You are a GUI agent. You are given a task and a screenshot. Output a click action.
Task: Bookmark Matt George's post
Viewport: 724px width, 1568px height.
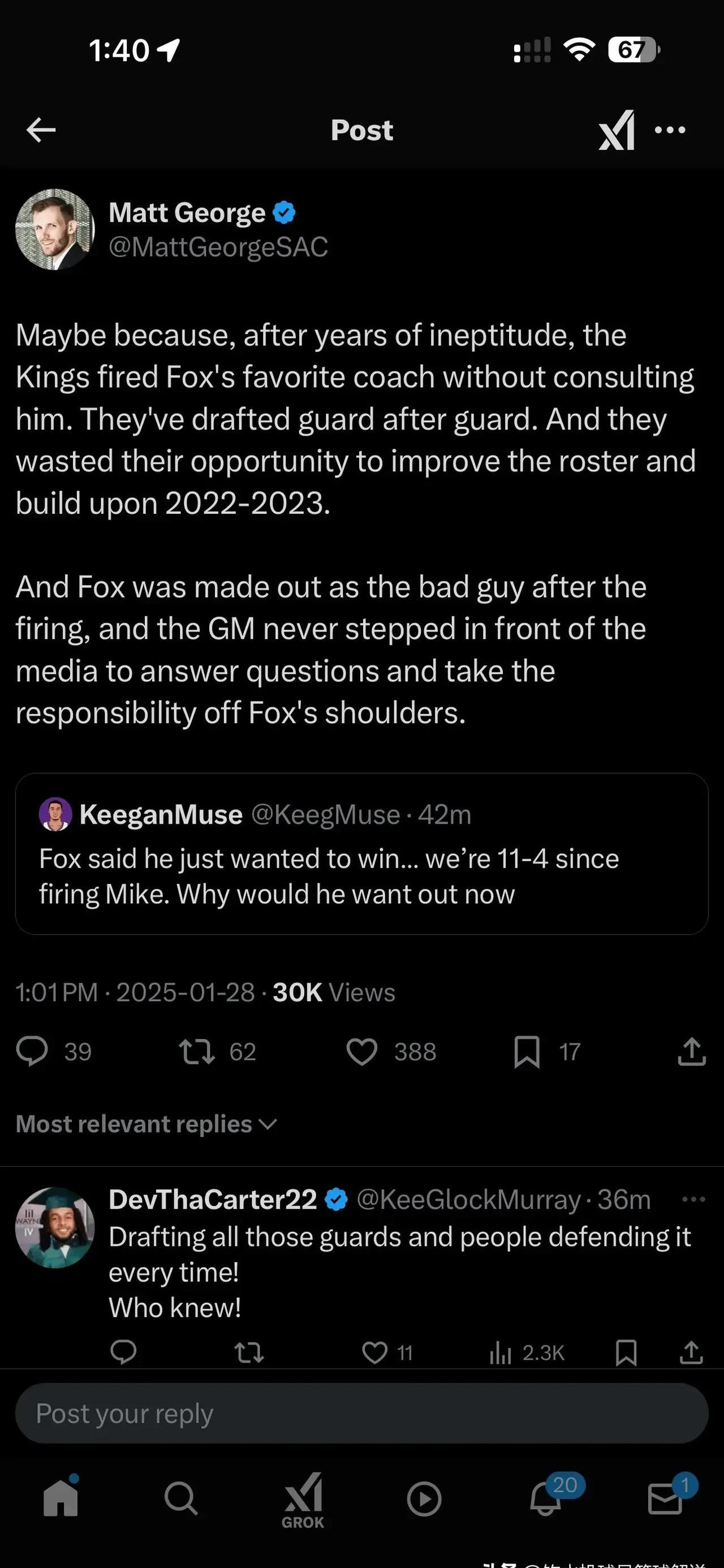[527, 1051]
